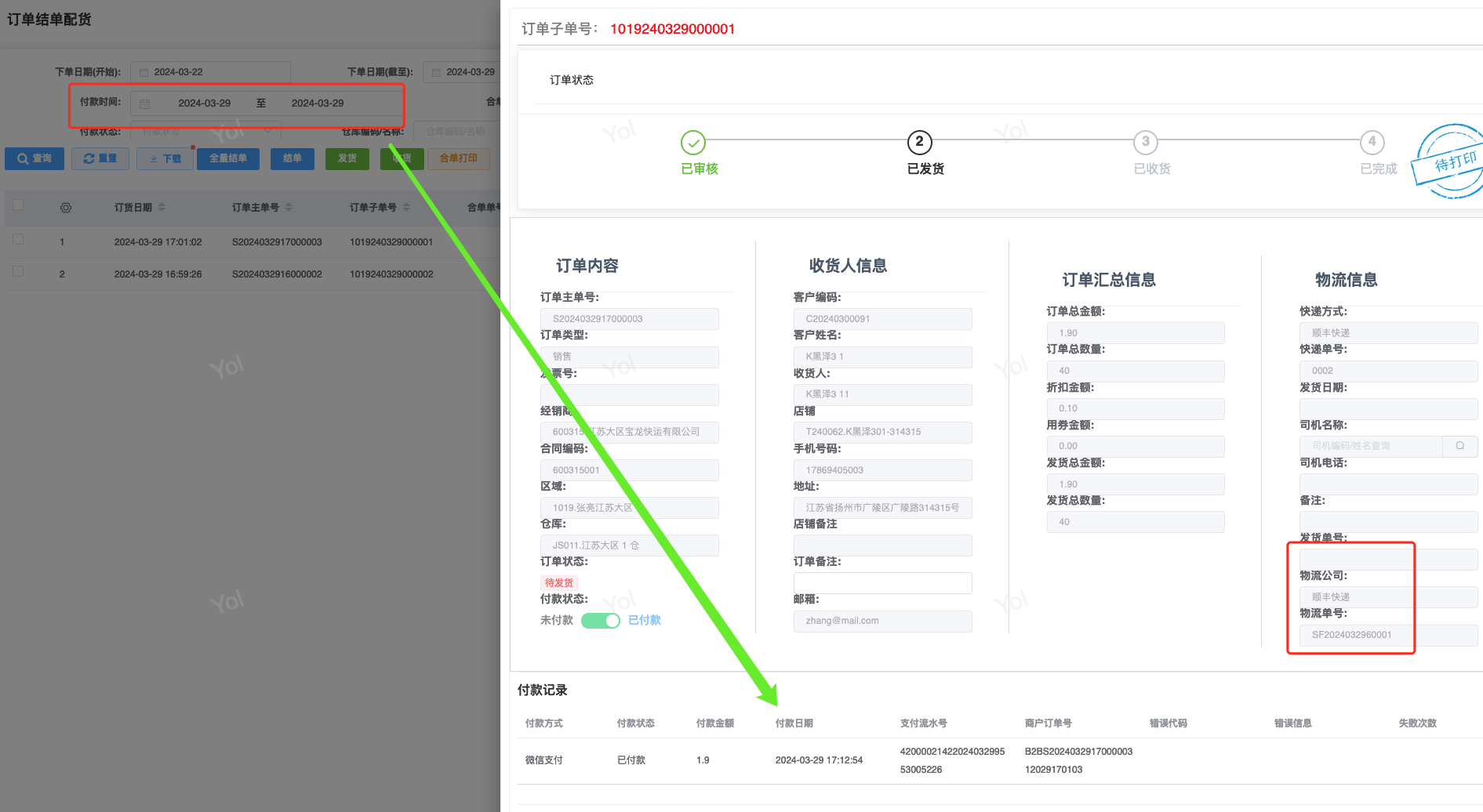Image resolution: width=1483 pixels, height=812 pixels.
Task: Click the calendar icon in 下单日期(开始) field
Action: point(144,72)
